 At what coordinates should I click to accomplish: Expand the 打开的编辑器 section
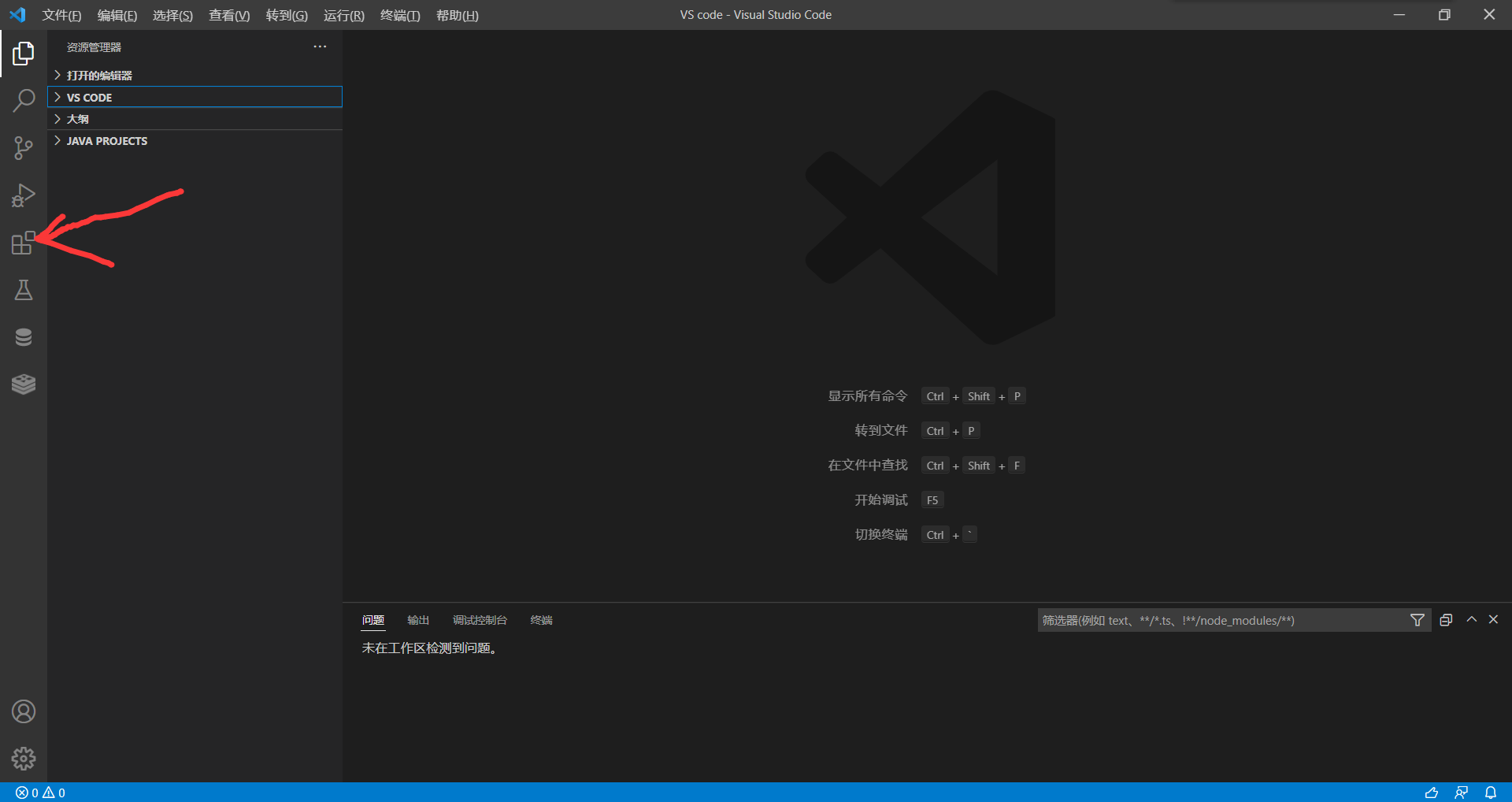pos(99,75)
